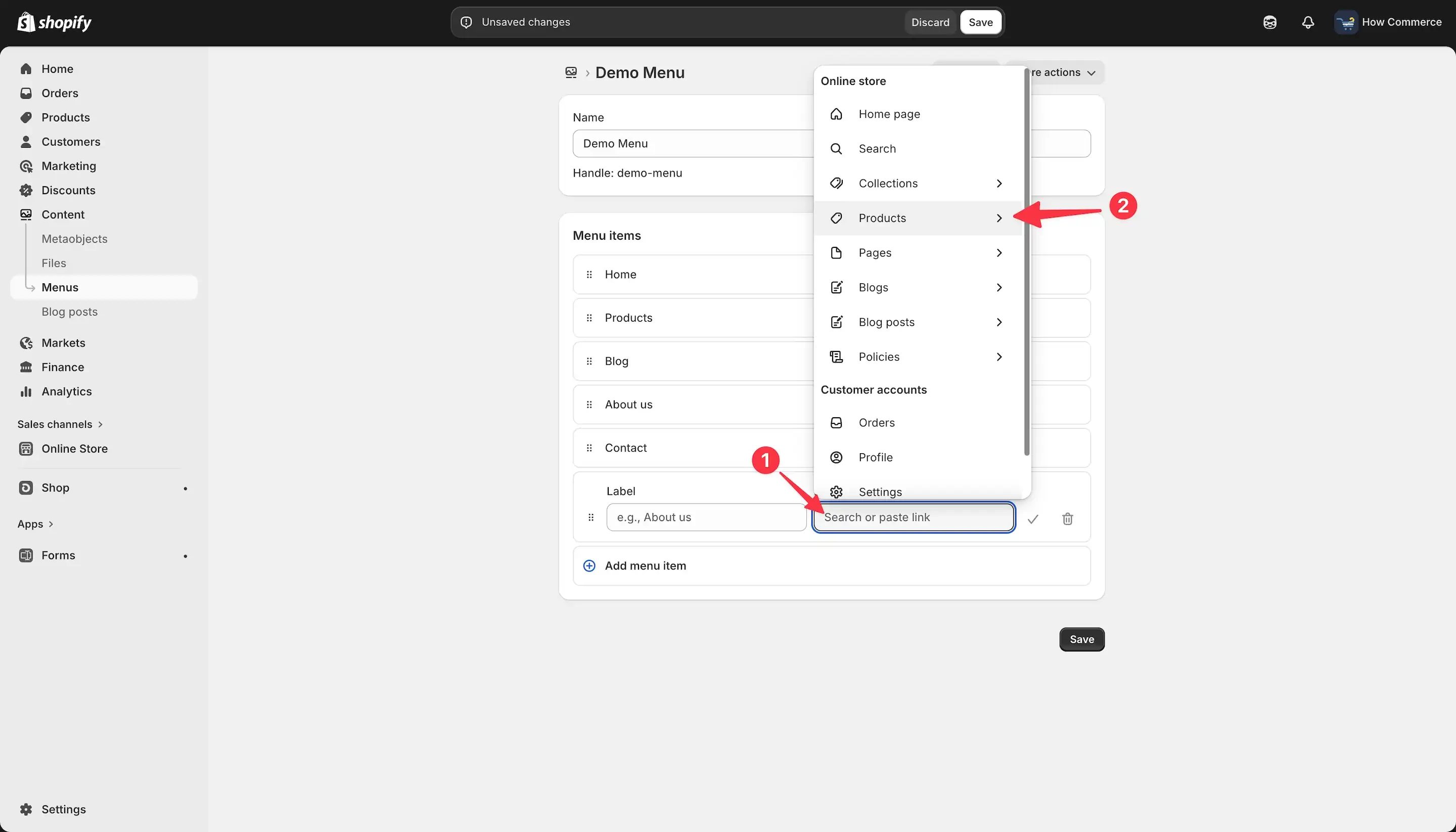
Task: Expand Sales channels section
Action: [60, 424]
